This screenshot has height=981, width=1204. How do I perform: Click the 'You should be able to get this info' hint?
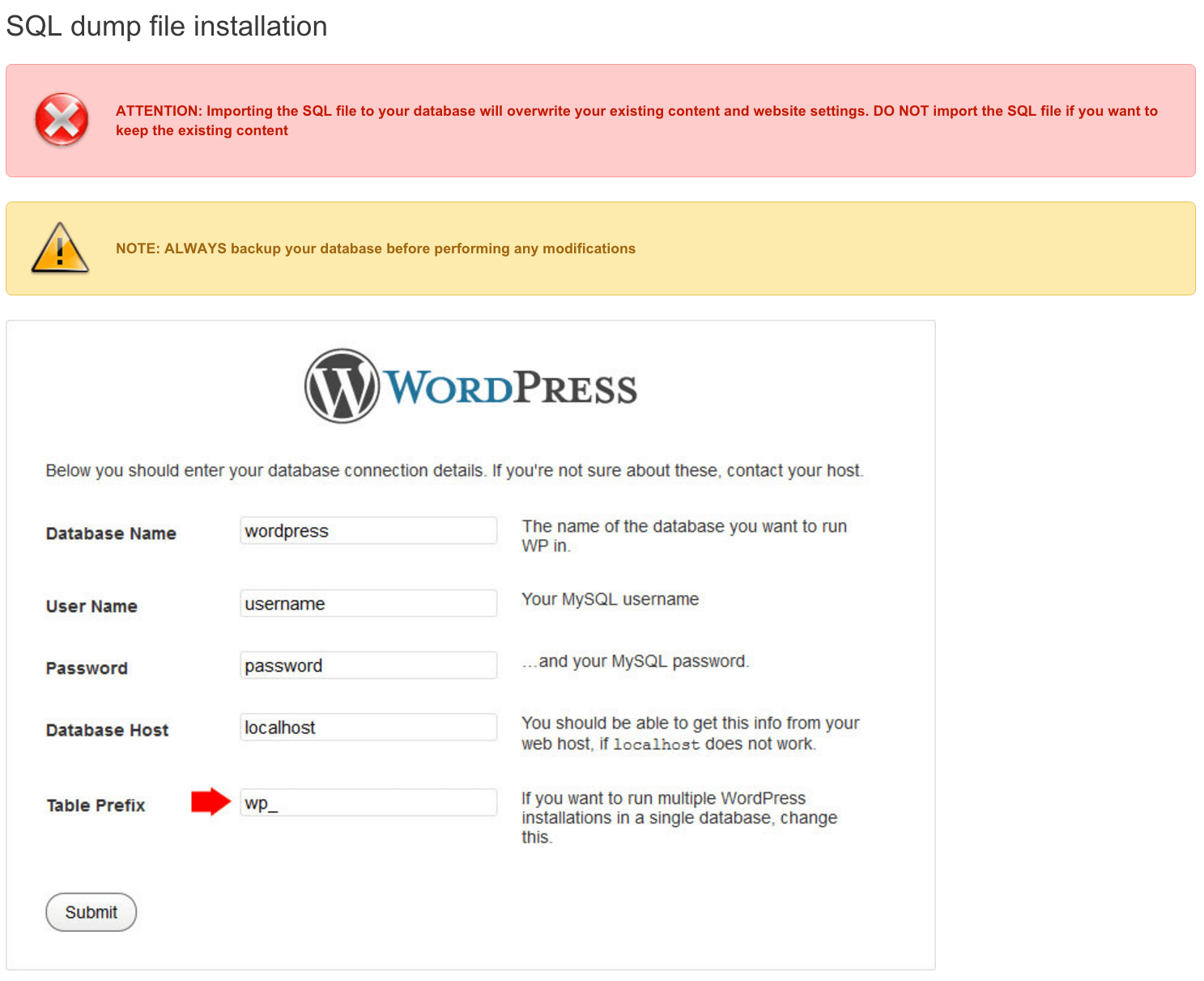pos(691,733)
